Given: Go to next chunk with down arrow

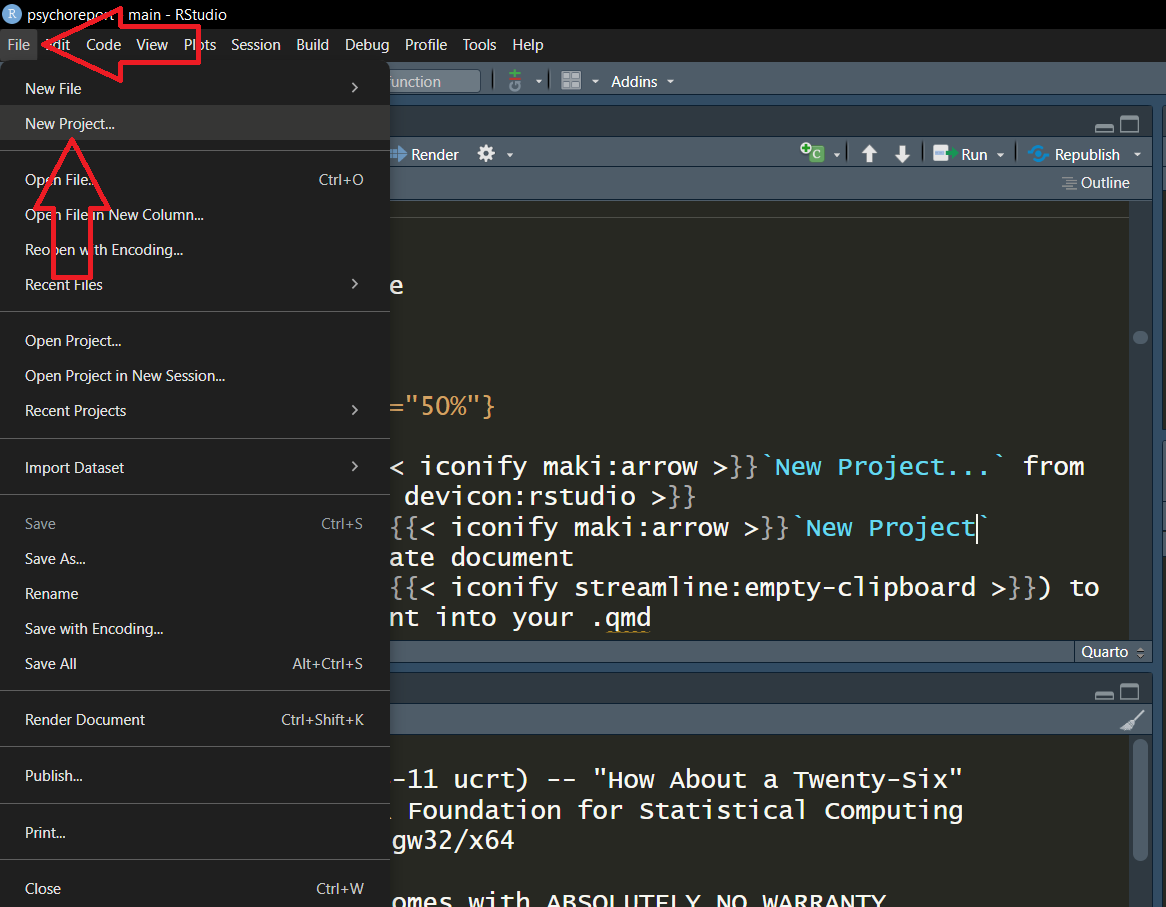Looking at the screenshot, I should (x=902, y=154).
